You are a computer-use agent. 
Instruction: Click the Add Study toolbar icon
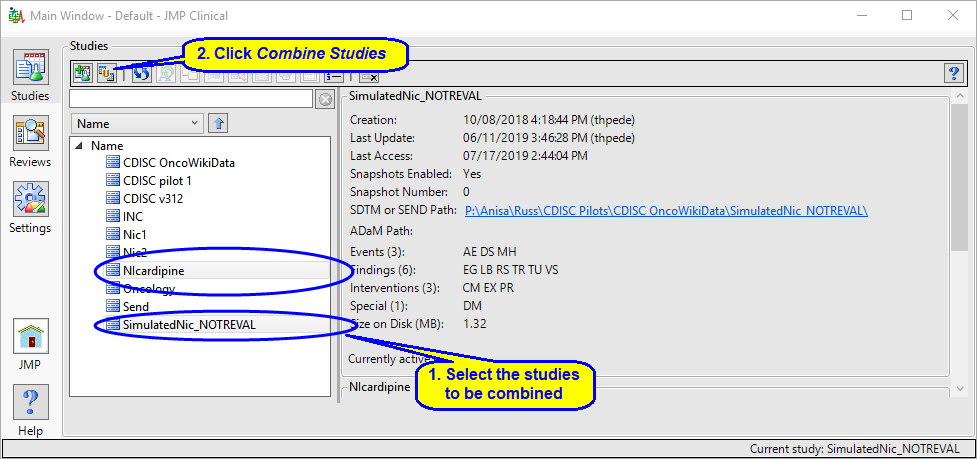83,73
